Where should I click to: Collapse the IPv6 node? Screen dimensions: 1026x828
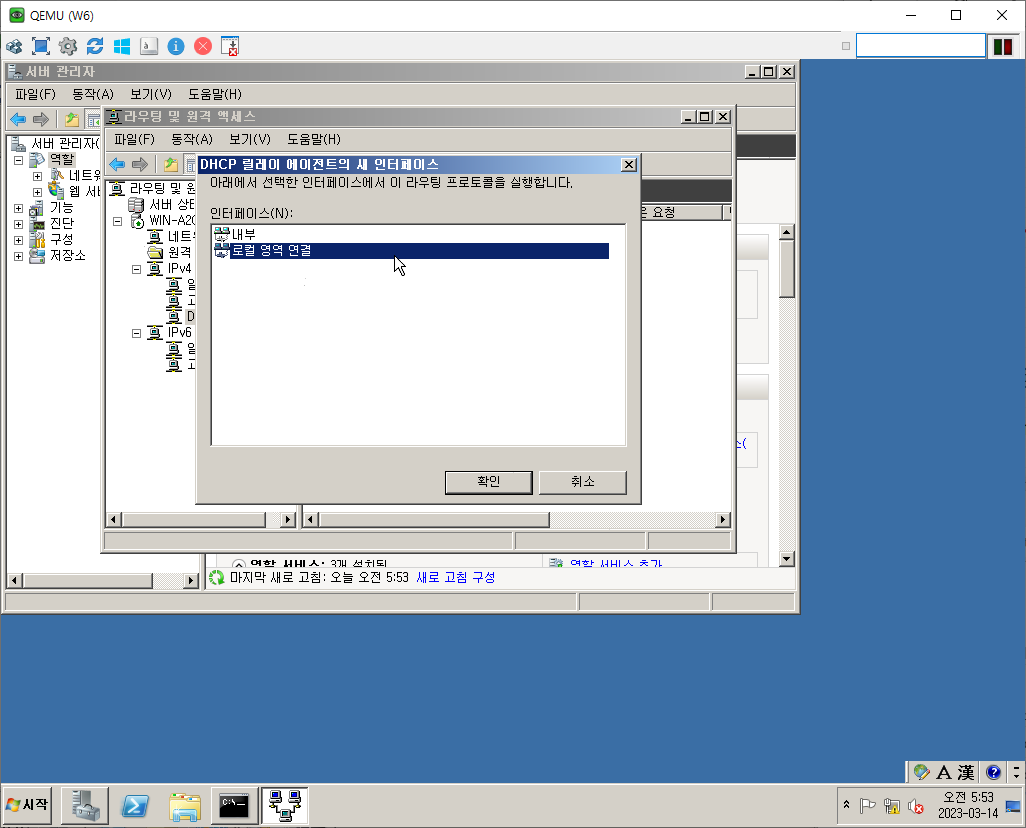click(136, 333)
